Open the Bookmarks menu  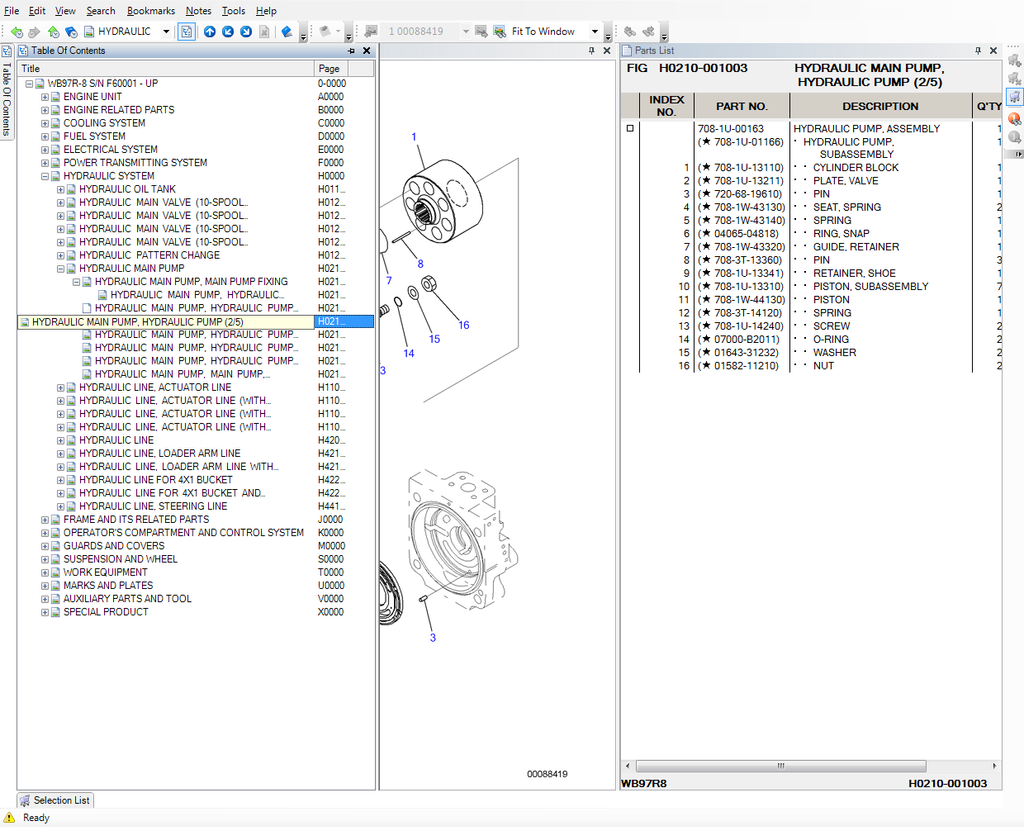point(150,11)
